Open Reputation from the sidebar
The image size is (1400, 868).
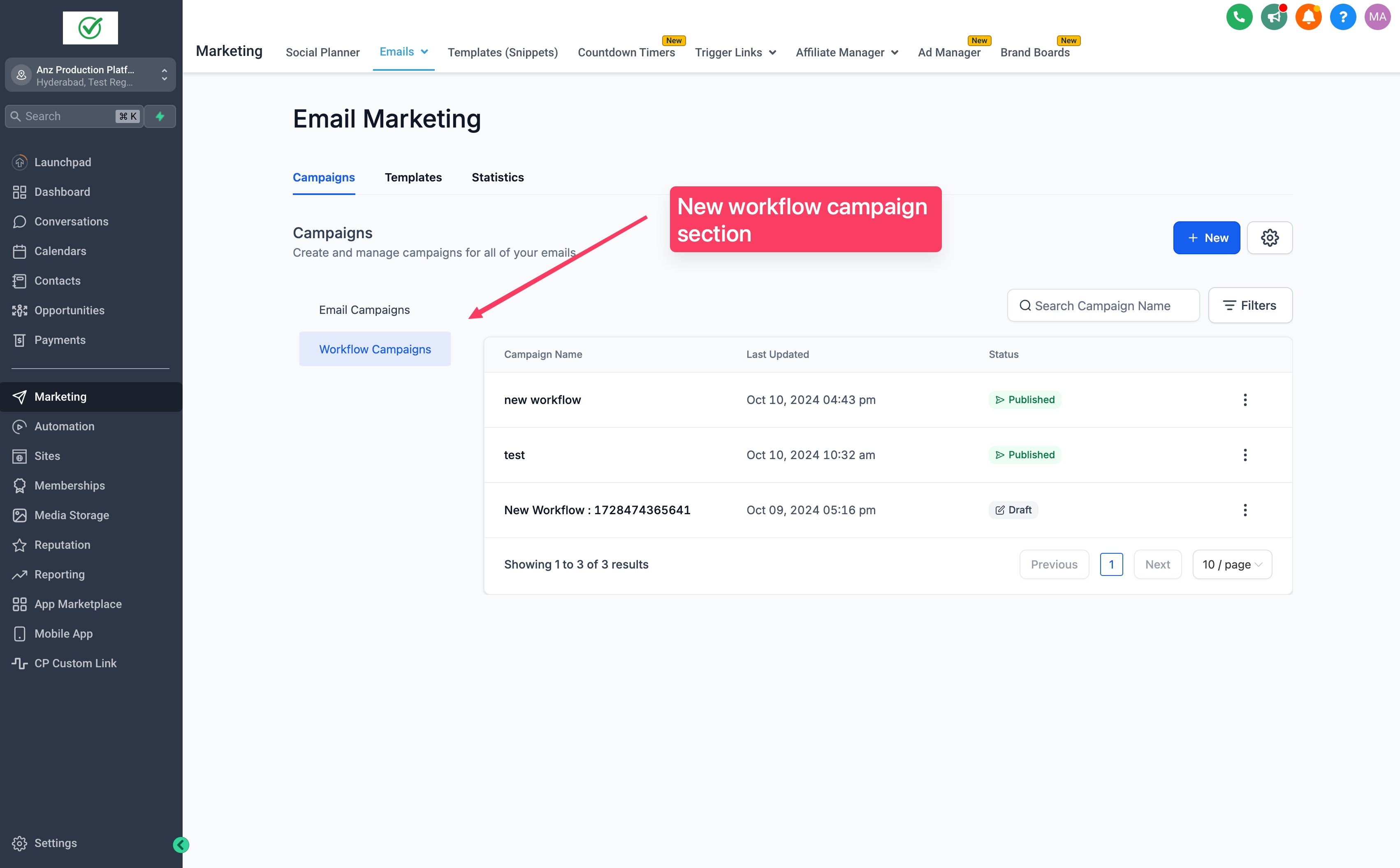pos(63,544)
